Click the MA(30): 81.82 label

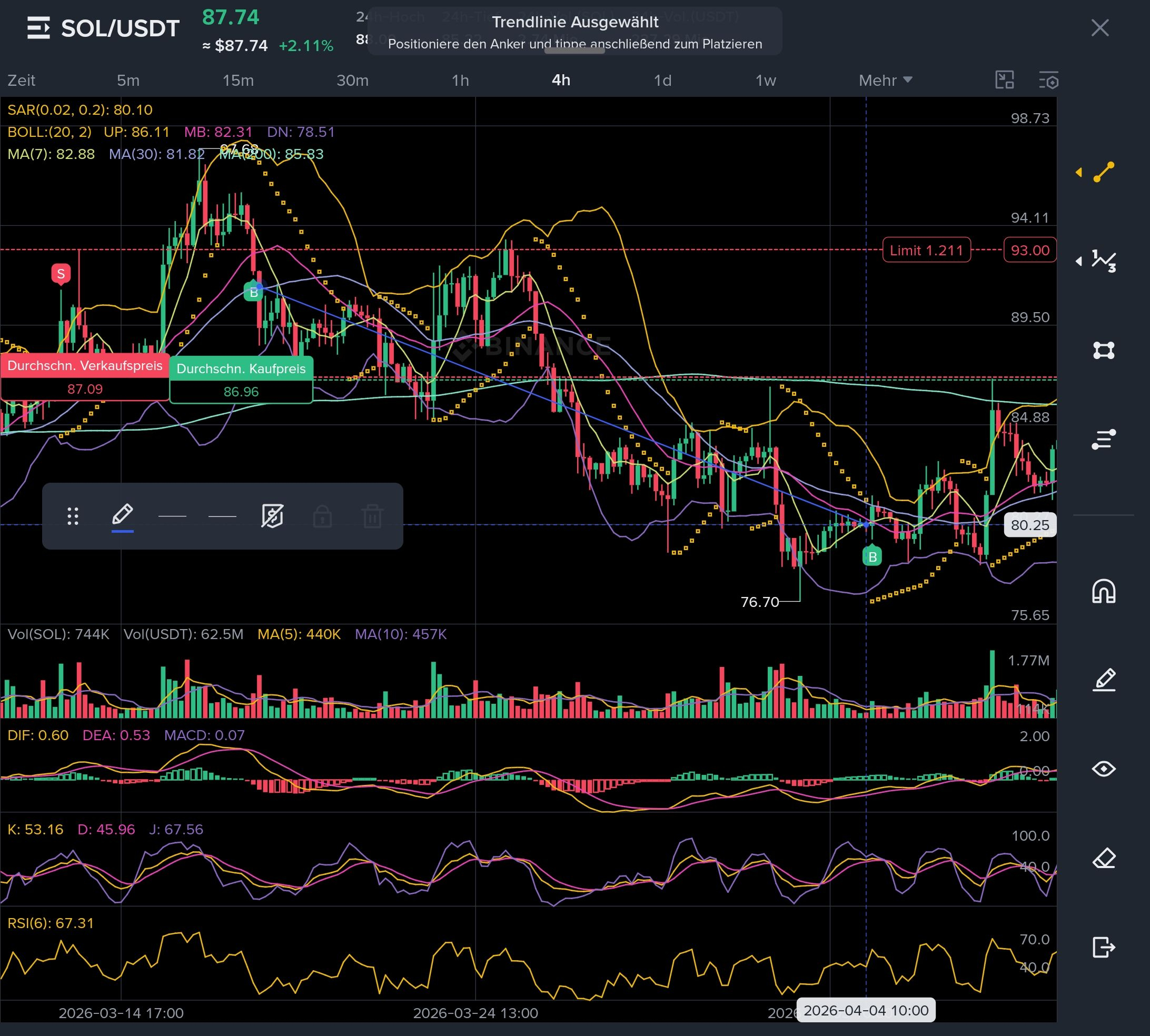156,154
